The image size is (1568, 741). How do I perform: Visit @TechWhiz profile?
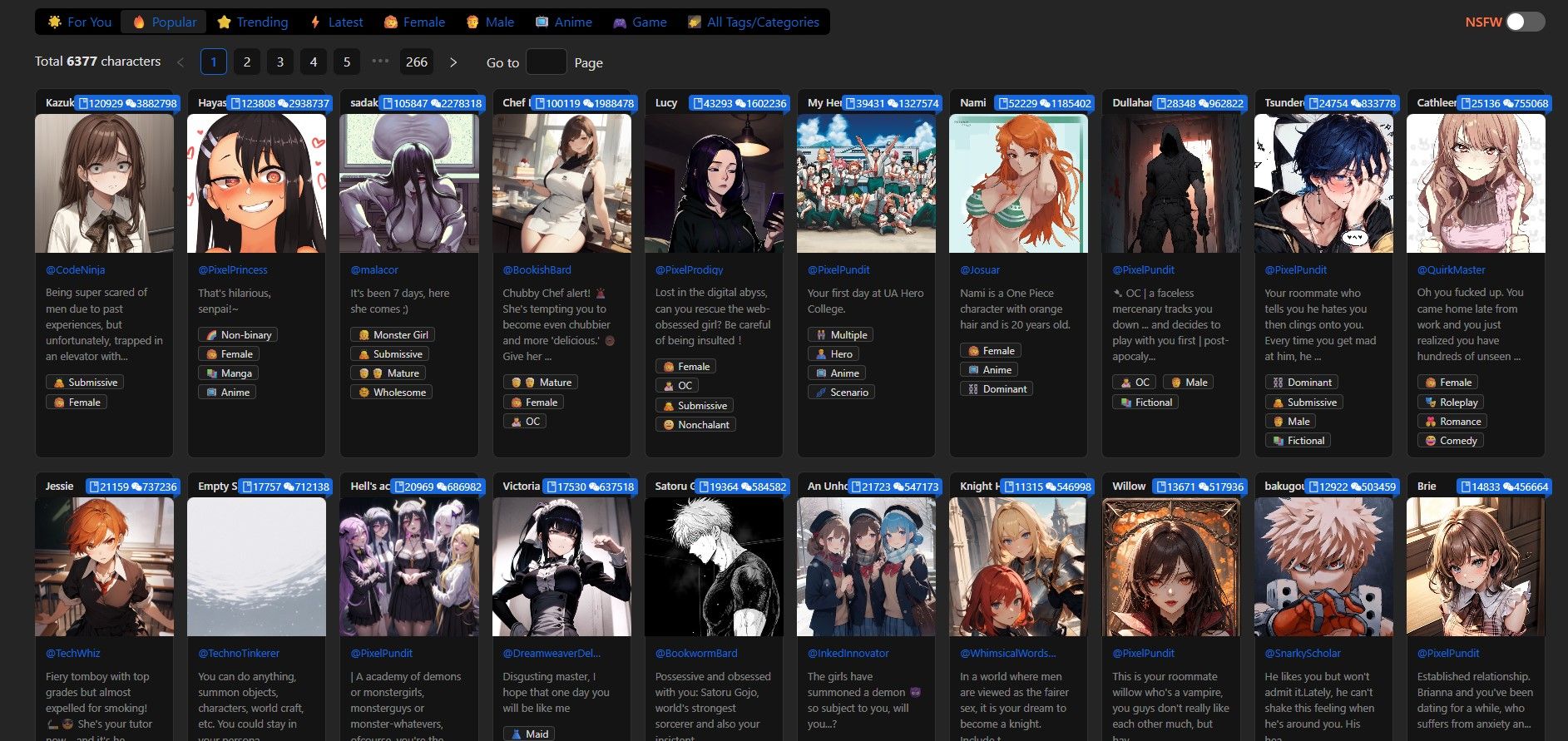[73, 653]
